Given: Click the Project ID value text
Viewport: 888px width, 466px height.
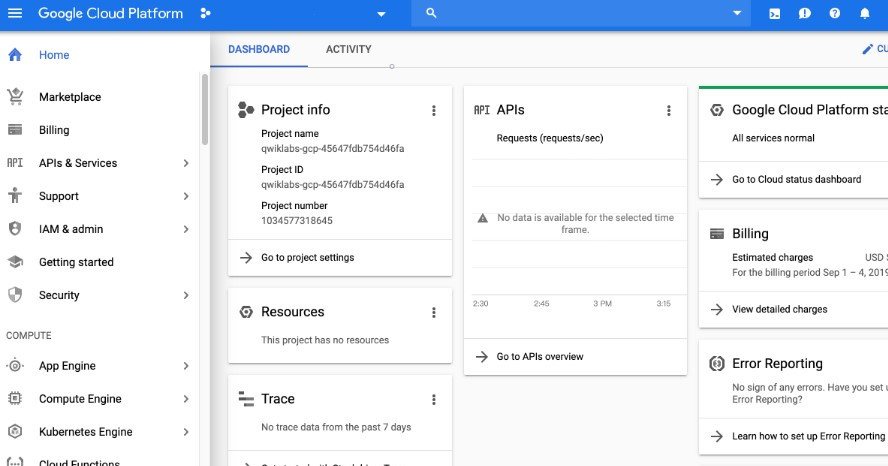Looking at the screenshot, I should [x=332, y=185].
